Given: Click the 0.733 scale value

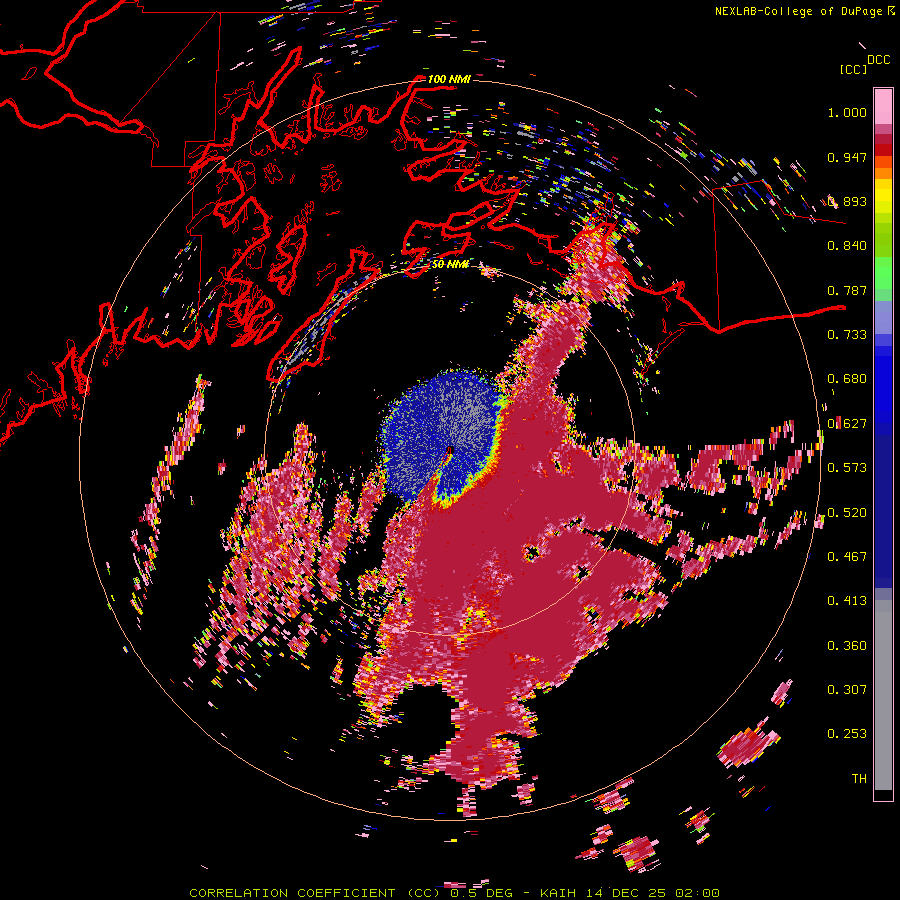Looking at the screenshot, I should pos(847,335).
